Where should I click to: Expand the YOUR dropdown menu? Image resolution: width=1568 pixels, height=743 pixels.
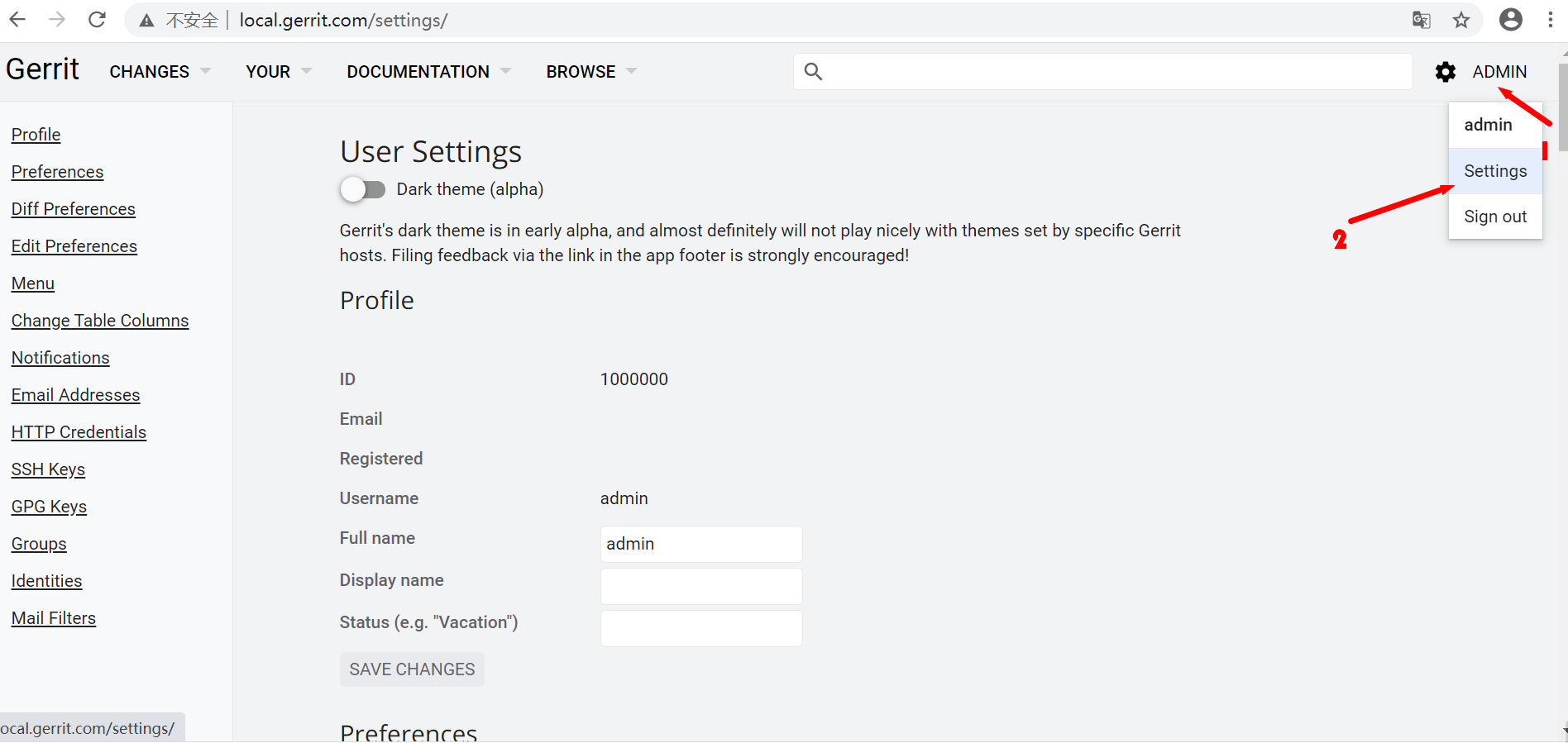(279, 72)
